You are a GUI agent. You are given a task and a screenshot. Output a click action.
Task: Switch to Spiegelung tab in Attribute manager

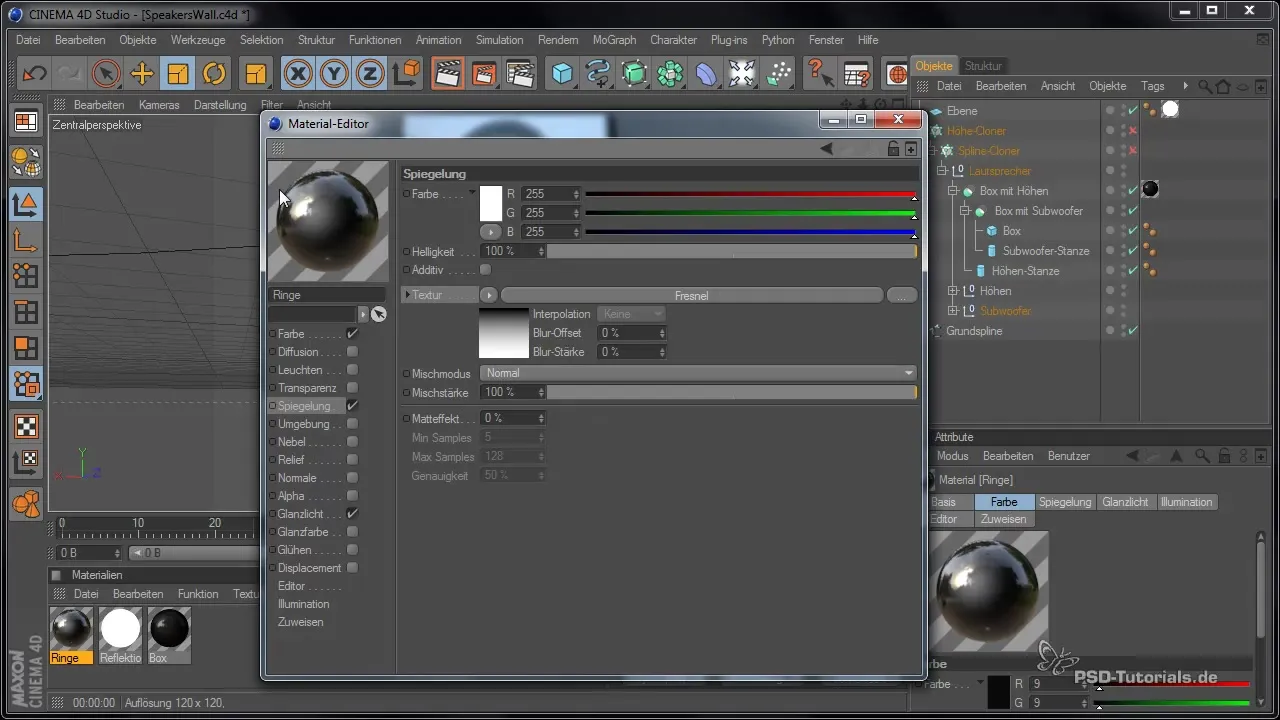click(x=1065, y=502)
